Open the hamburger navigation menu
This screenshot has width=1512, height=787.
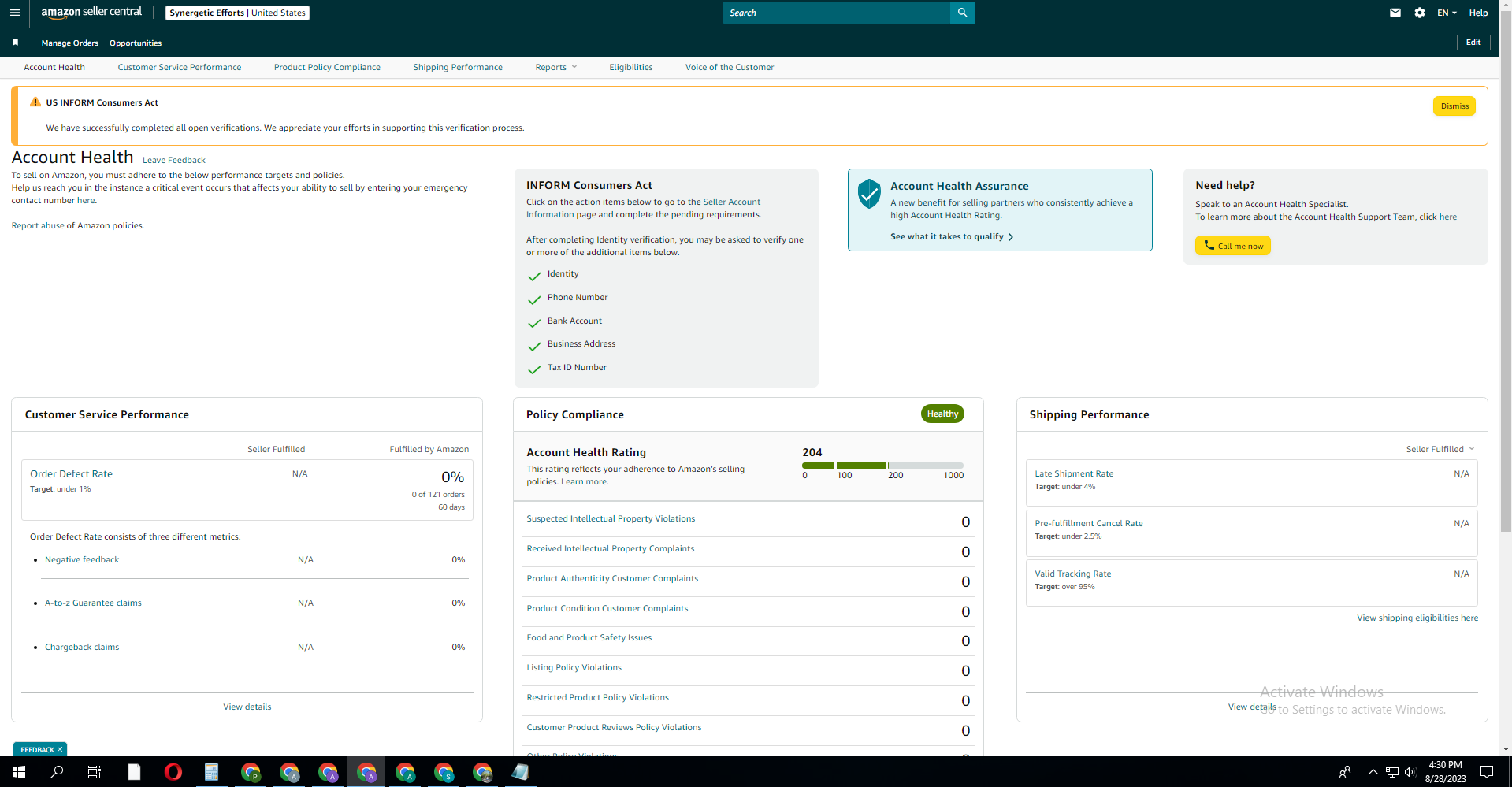(x=15, y=13)
